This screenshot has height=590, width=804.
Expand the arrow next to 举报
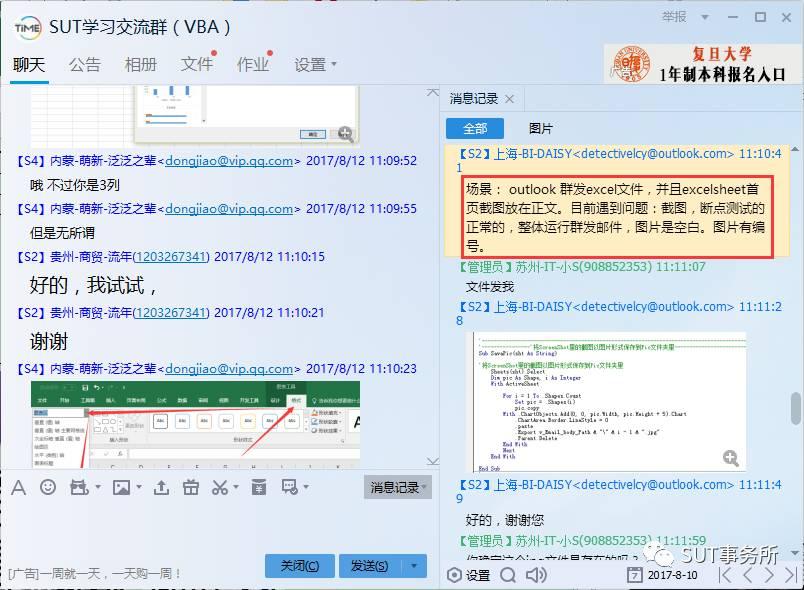point(705,17)
